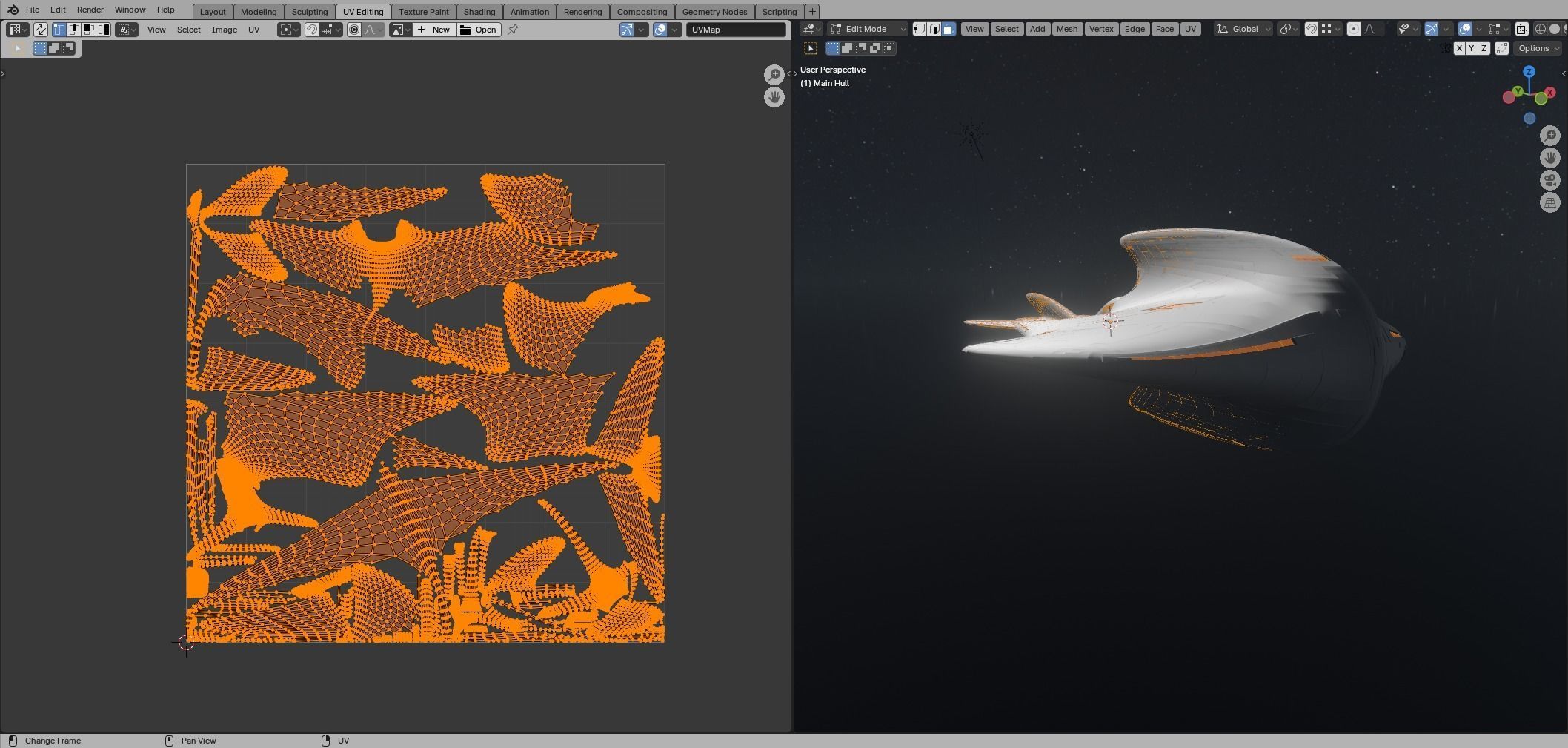Add a new workspace with plus button
Image resolution: width=1568 pixels, height=748 pixels.
pyautogui.click(x=812, y=11)
